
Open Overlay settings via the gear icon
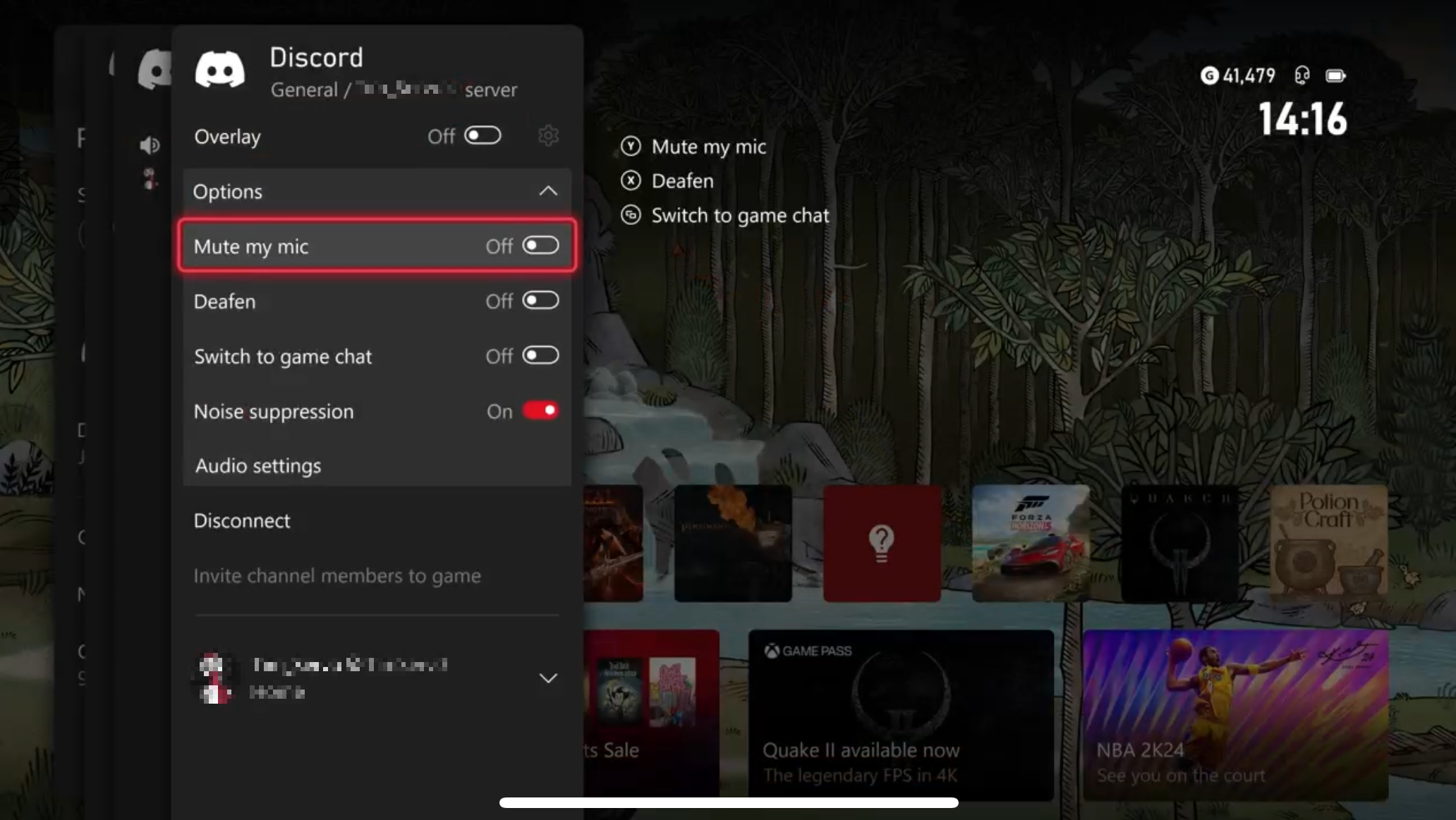coord(548,136)
